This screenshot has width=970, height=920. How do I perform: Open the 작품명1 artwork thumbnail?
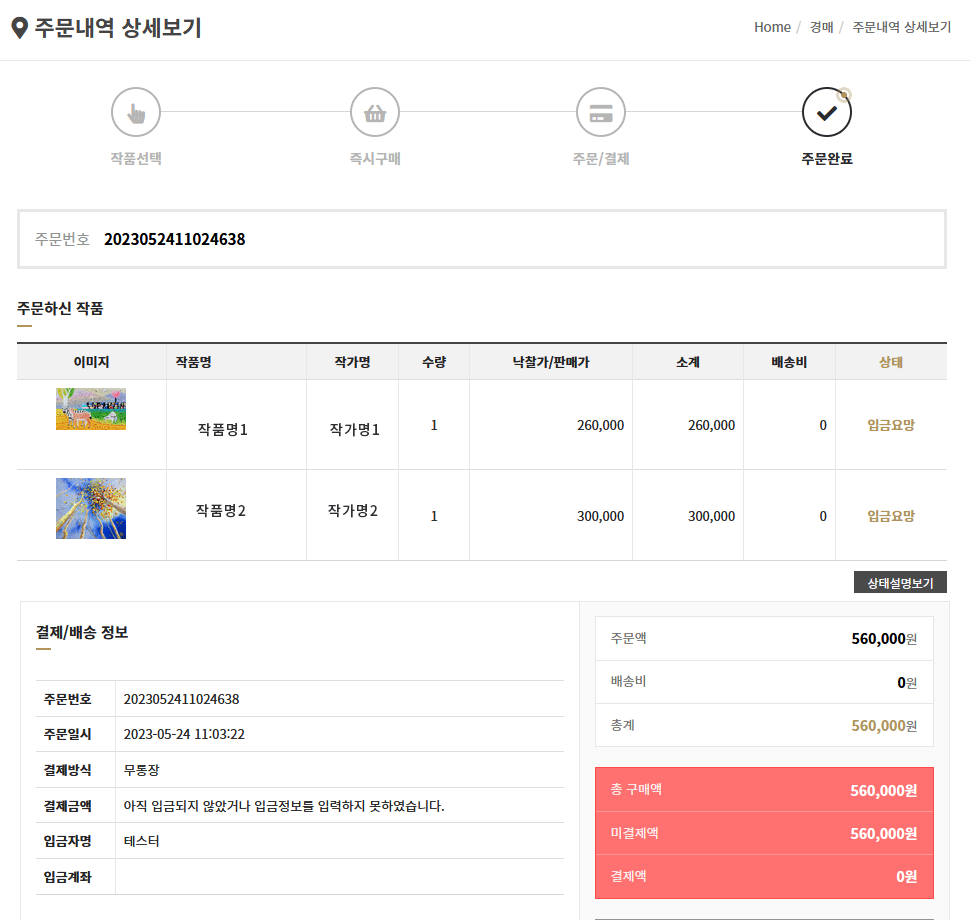(x=91, y=409)
